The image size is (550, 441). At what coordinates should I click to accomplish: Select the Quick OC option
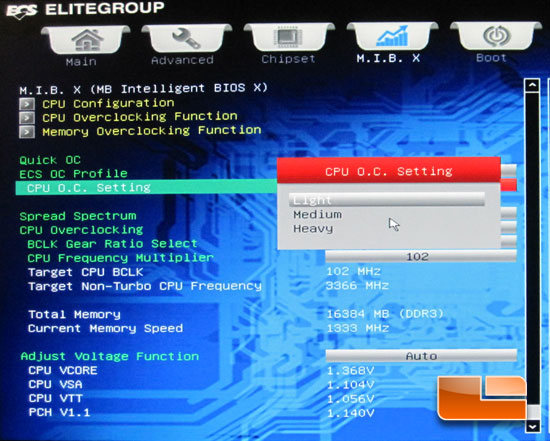pos(50,160)
